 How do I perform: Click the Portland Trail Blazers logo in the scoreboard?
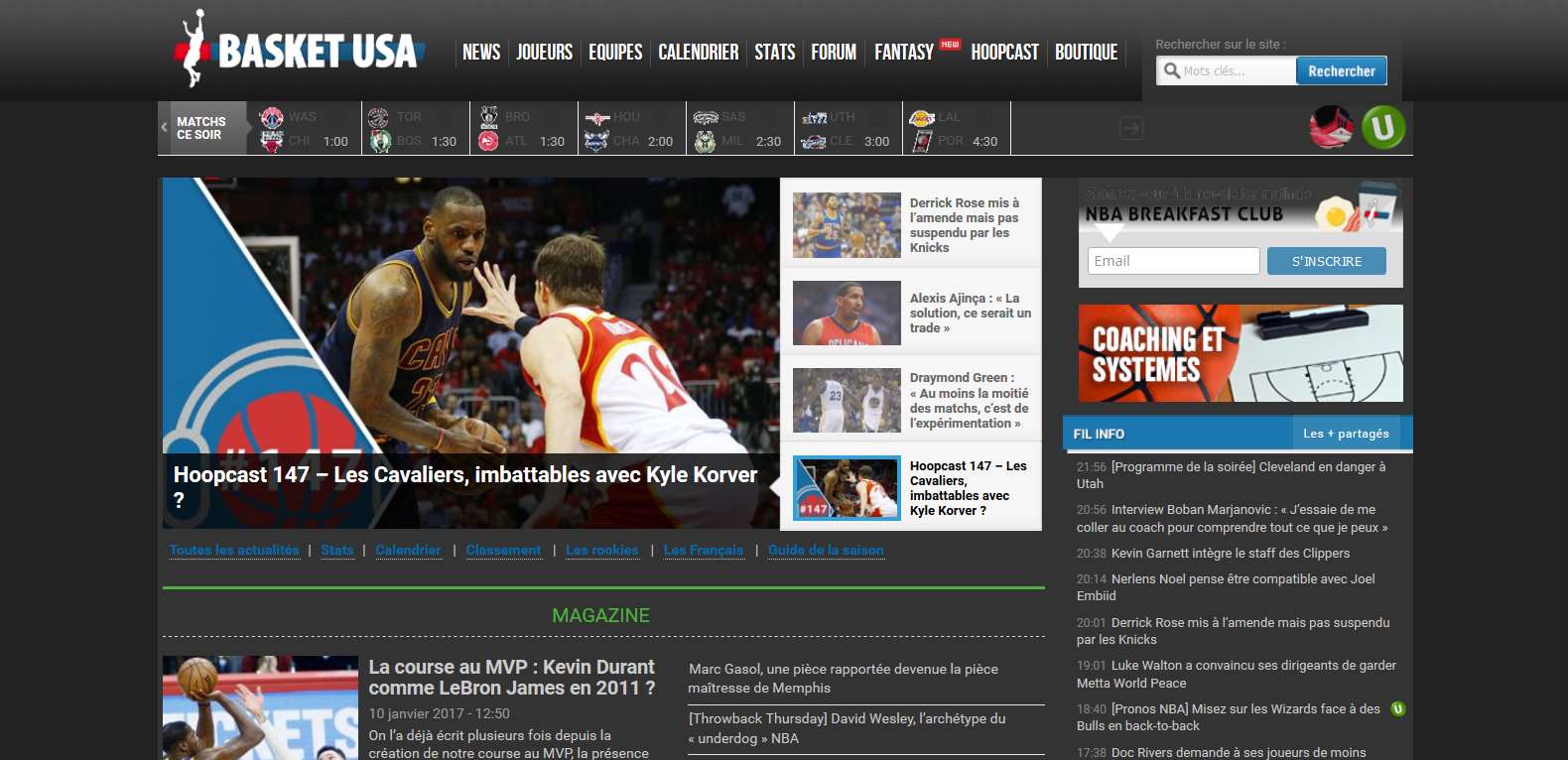[922, 141]
